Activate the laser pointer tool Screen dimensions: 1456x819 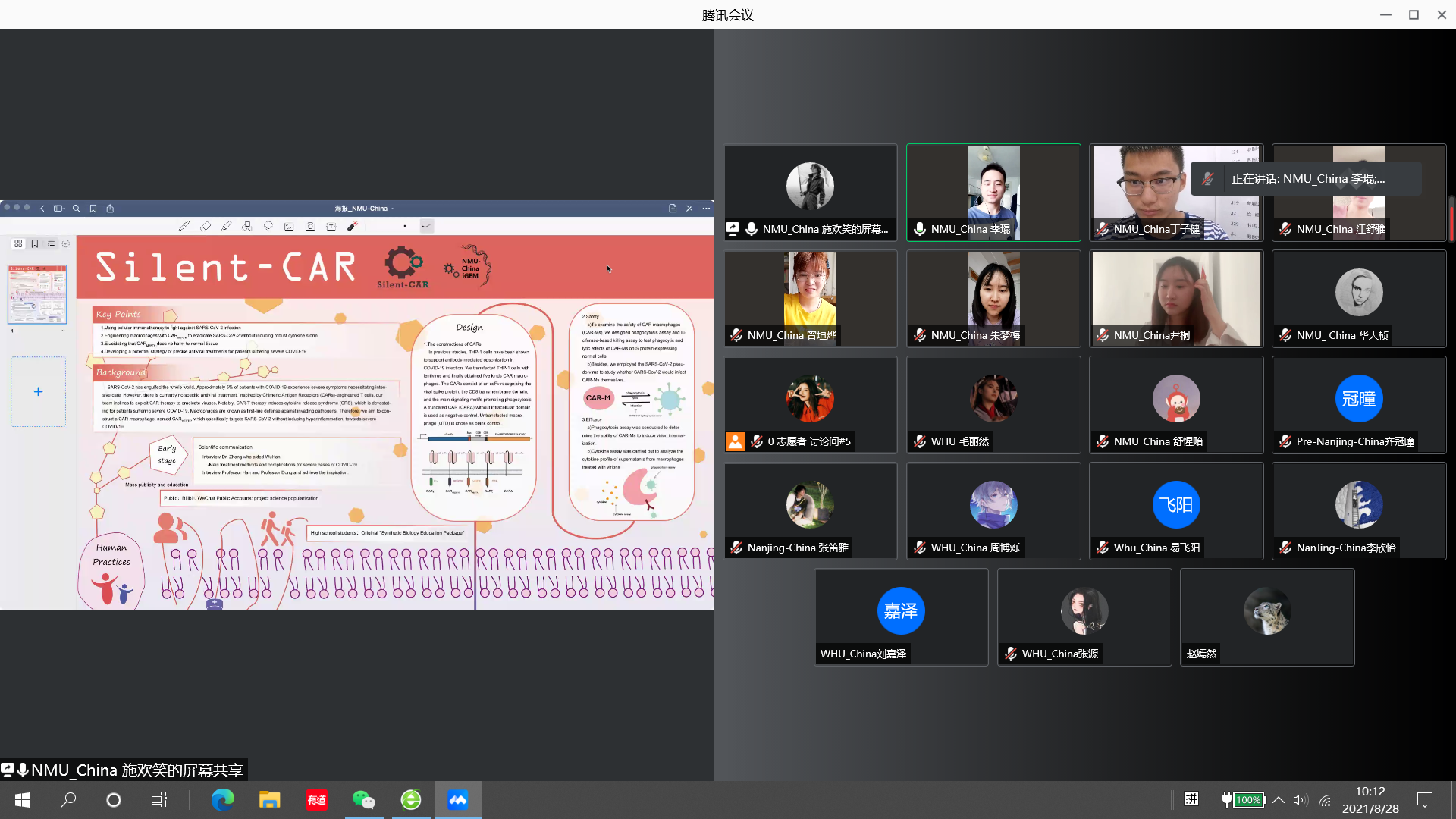pos(352,226)
